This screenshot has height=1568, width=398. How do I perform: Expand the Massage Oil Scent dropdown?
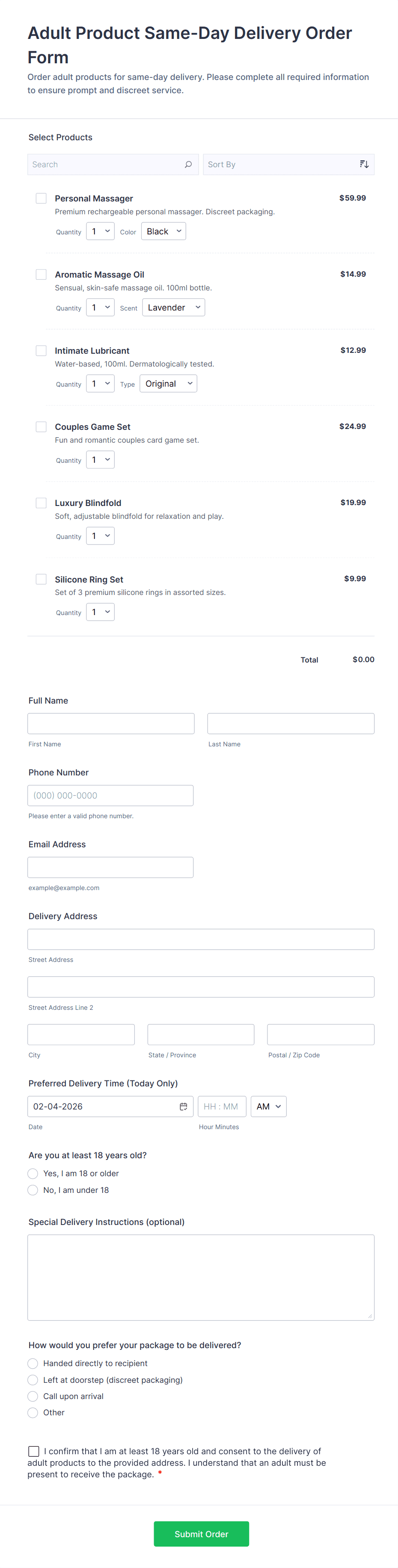pos(173,308)
